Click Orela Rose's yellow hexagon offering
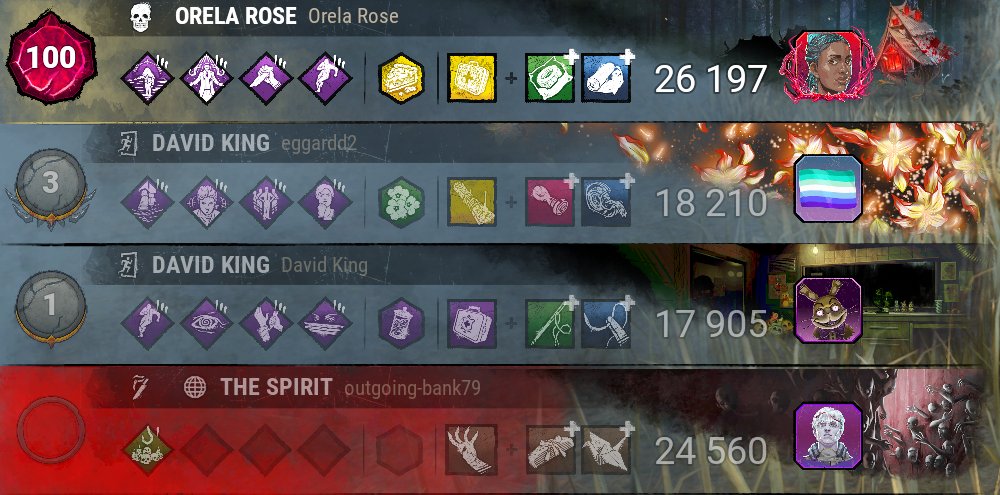The image size is (1000, 495). click(401, 78)
